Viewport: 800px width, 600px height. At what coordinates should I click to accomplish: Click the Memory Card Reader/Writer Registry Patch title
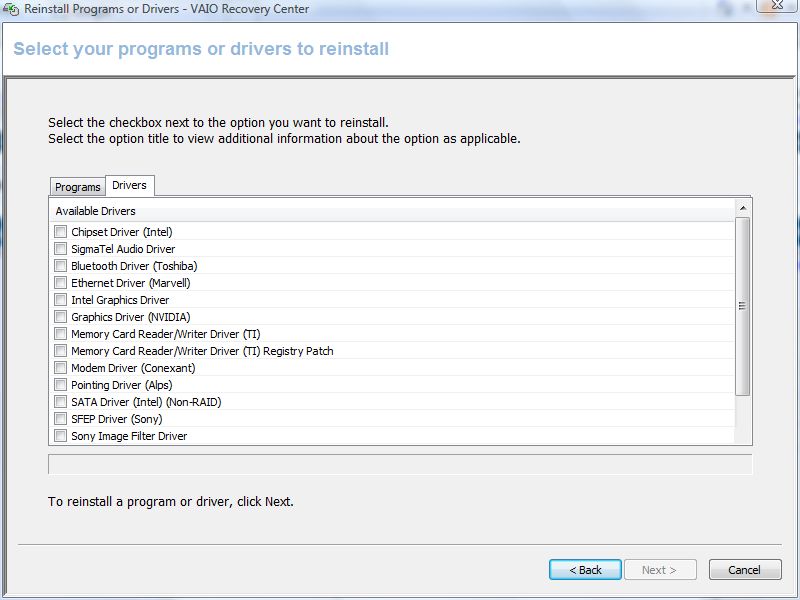(x=203, y=351)
